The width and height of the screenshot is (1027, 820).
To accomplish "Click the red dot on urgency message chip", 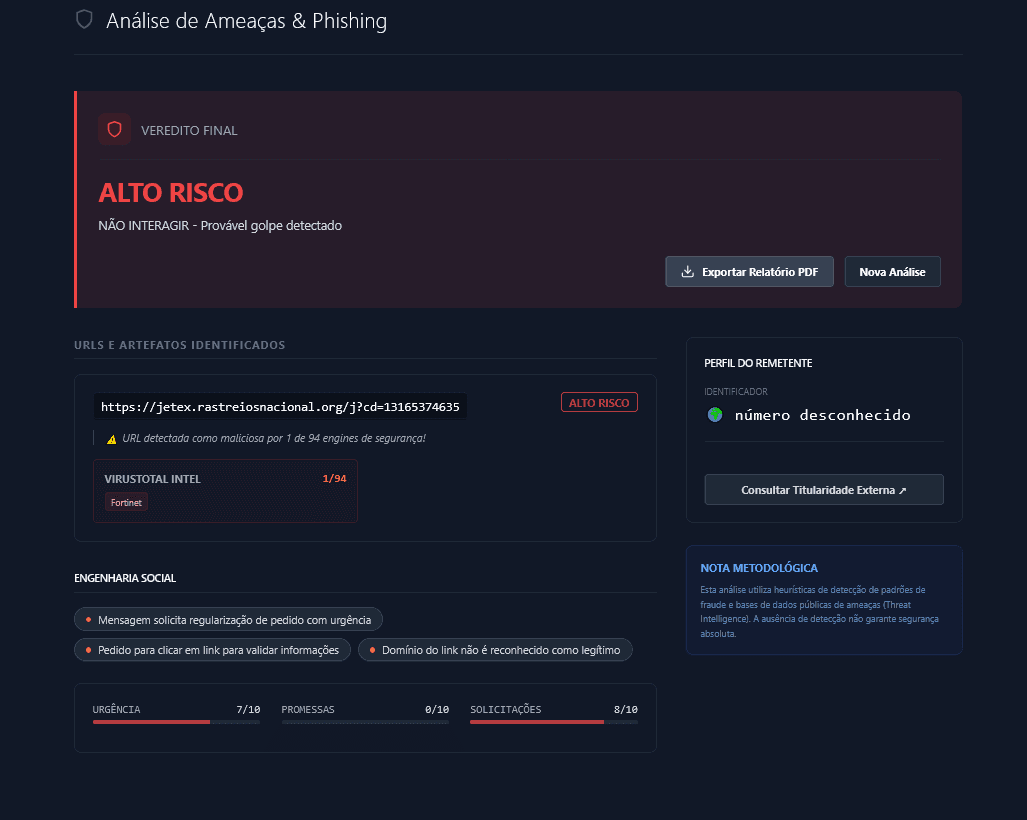I will [89, 620].
